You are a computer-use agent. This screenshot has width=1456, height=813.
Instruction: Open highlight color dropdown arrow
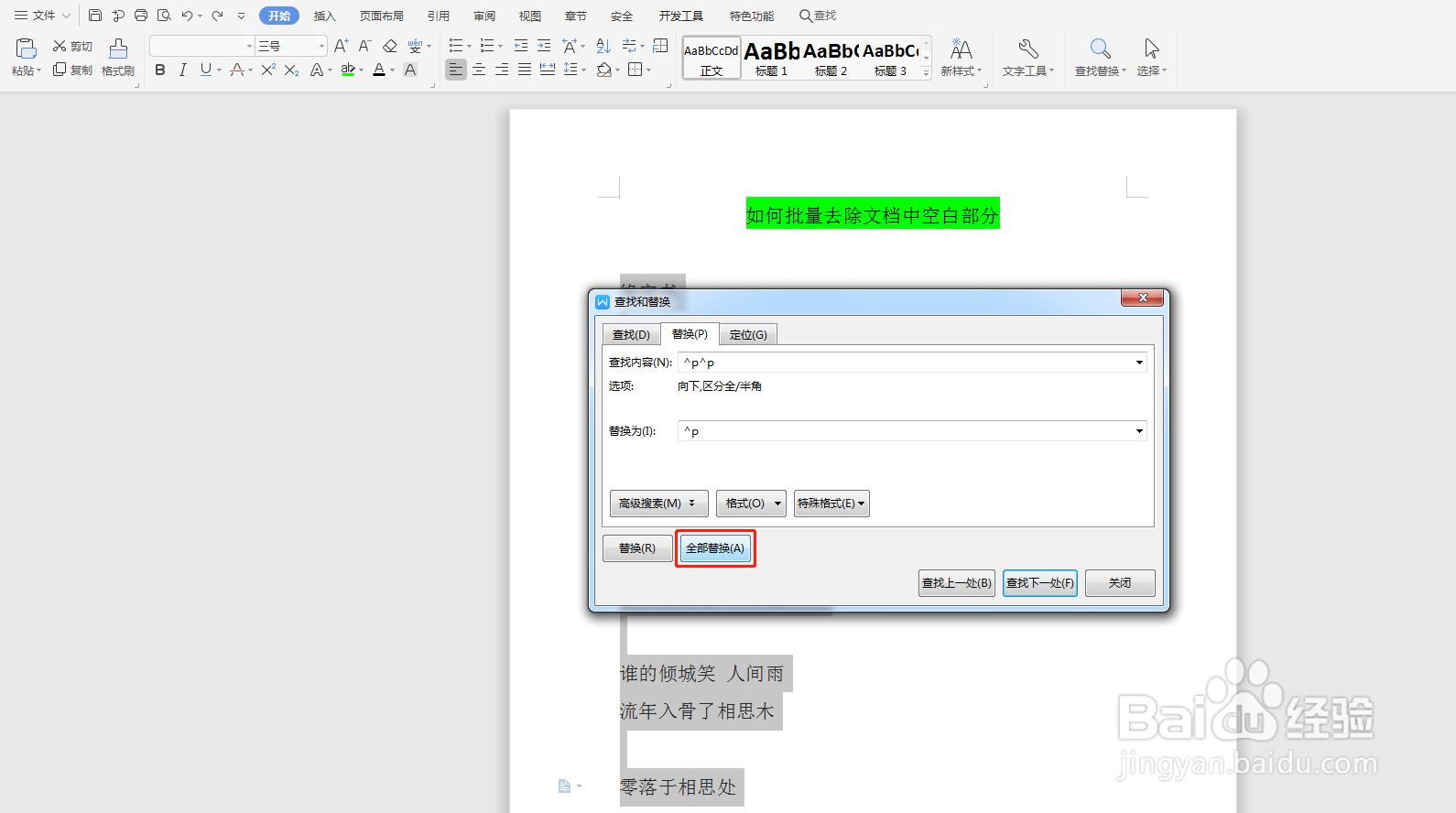[x=362, y=70]
